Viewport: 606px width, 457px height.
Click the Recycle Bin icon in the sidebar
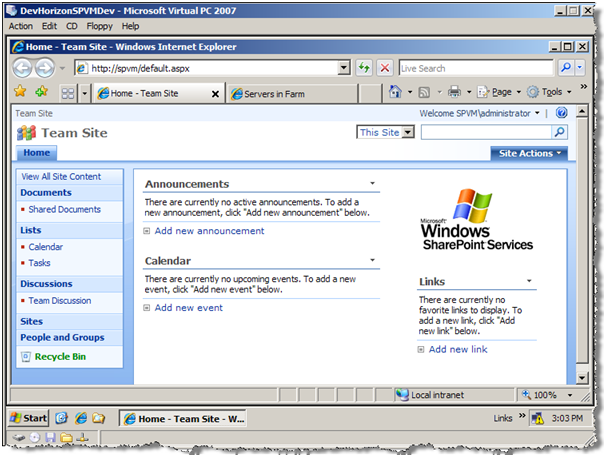point(26,356)
